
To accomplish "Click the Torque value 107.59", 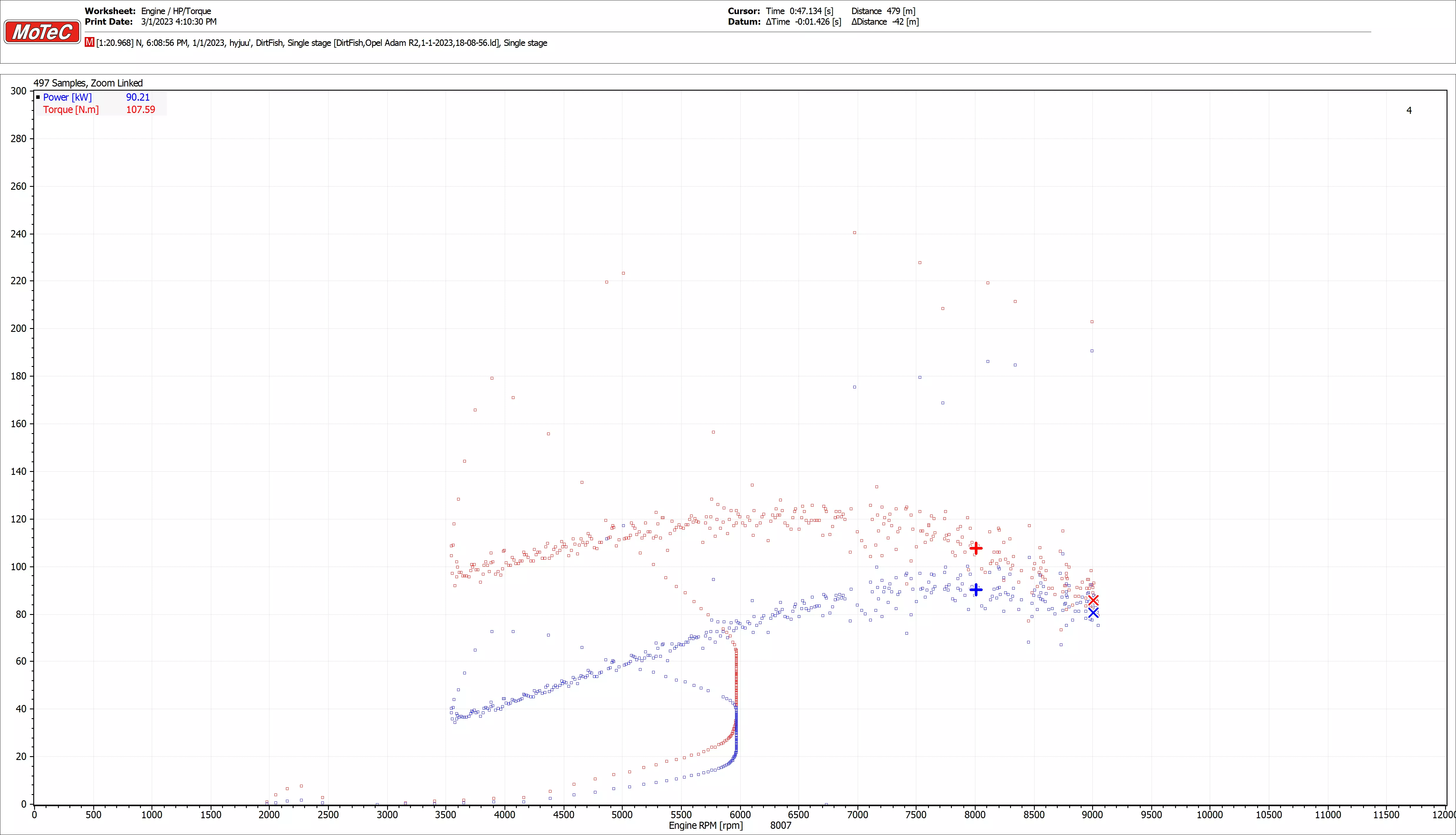I will (140, 109).
